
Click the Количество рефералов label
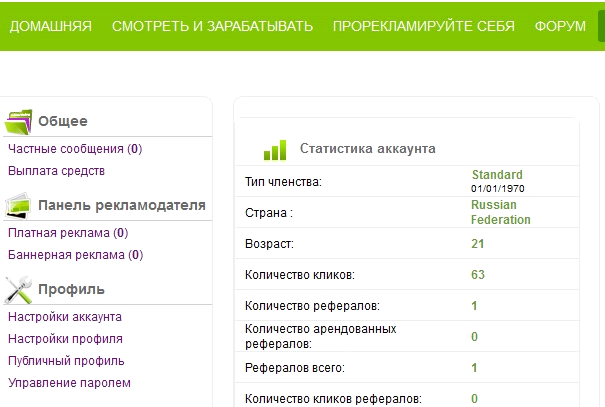coord(312,306)
